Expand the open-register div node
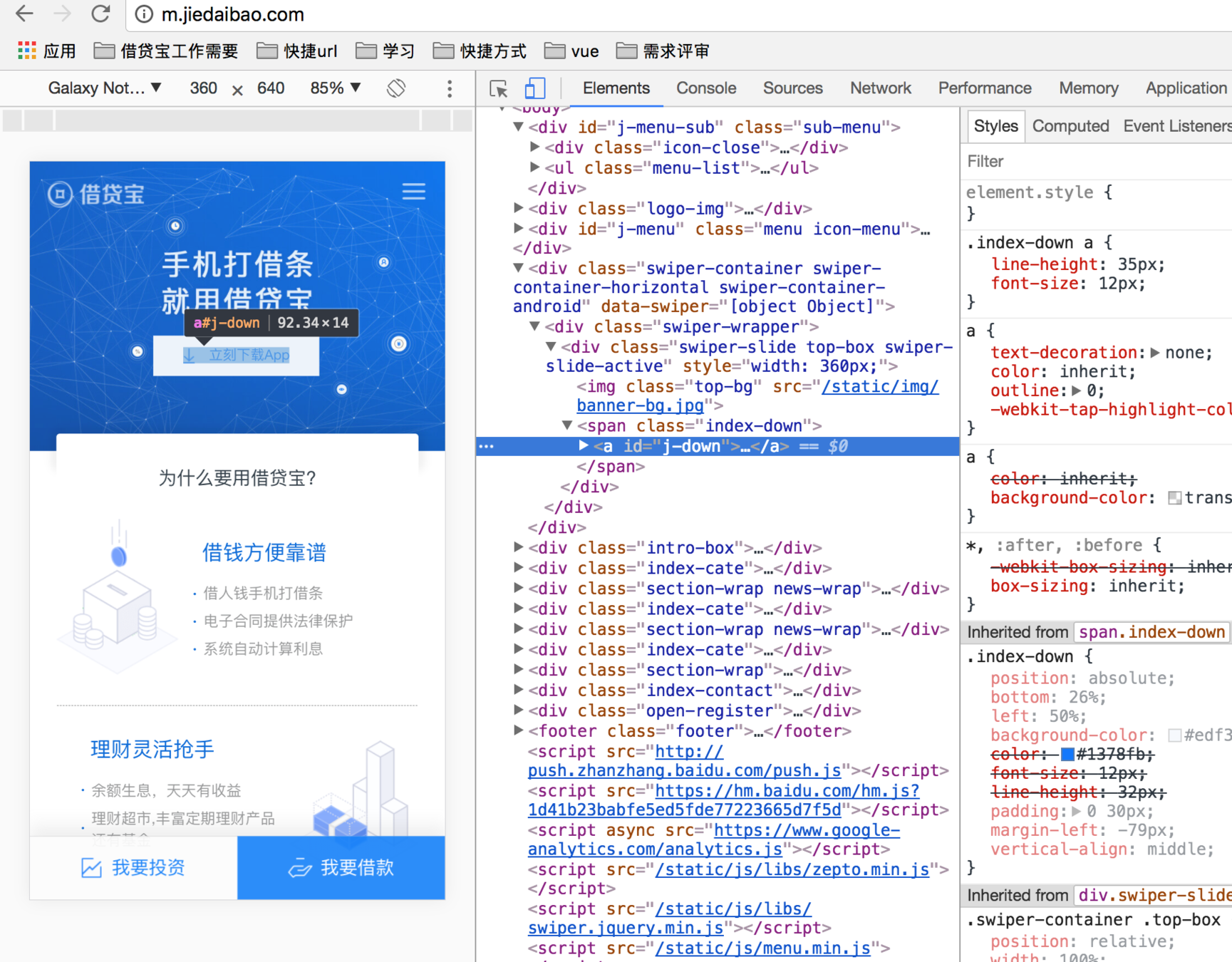 click(519, 710)
